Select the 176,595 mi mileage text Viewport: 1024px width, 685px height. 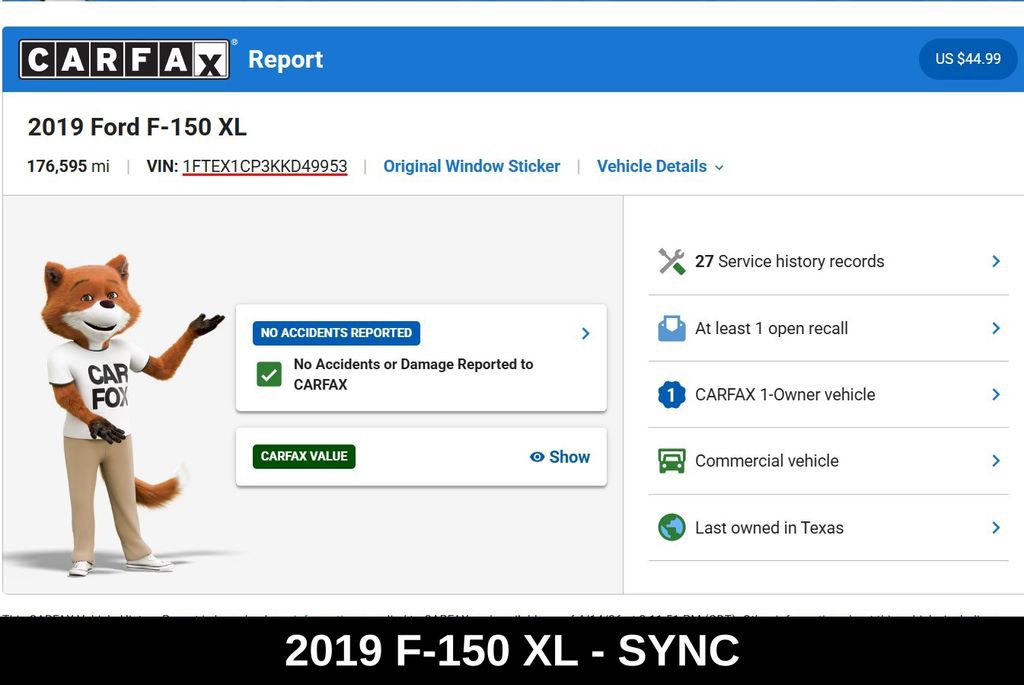(x=68, y=167)
